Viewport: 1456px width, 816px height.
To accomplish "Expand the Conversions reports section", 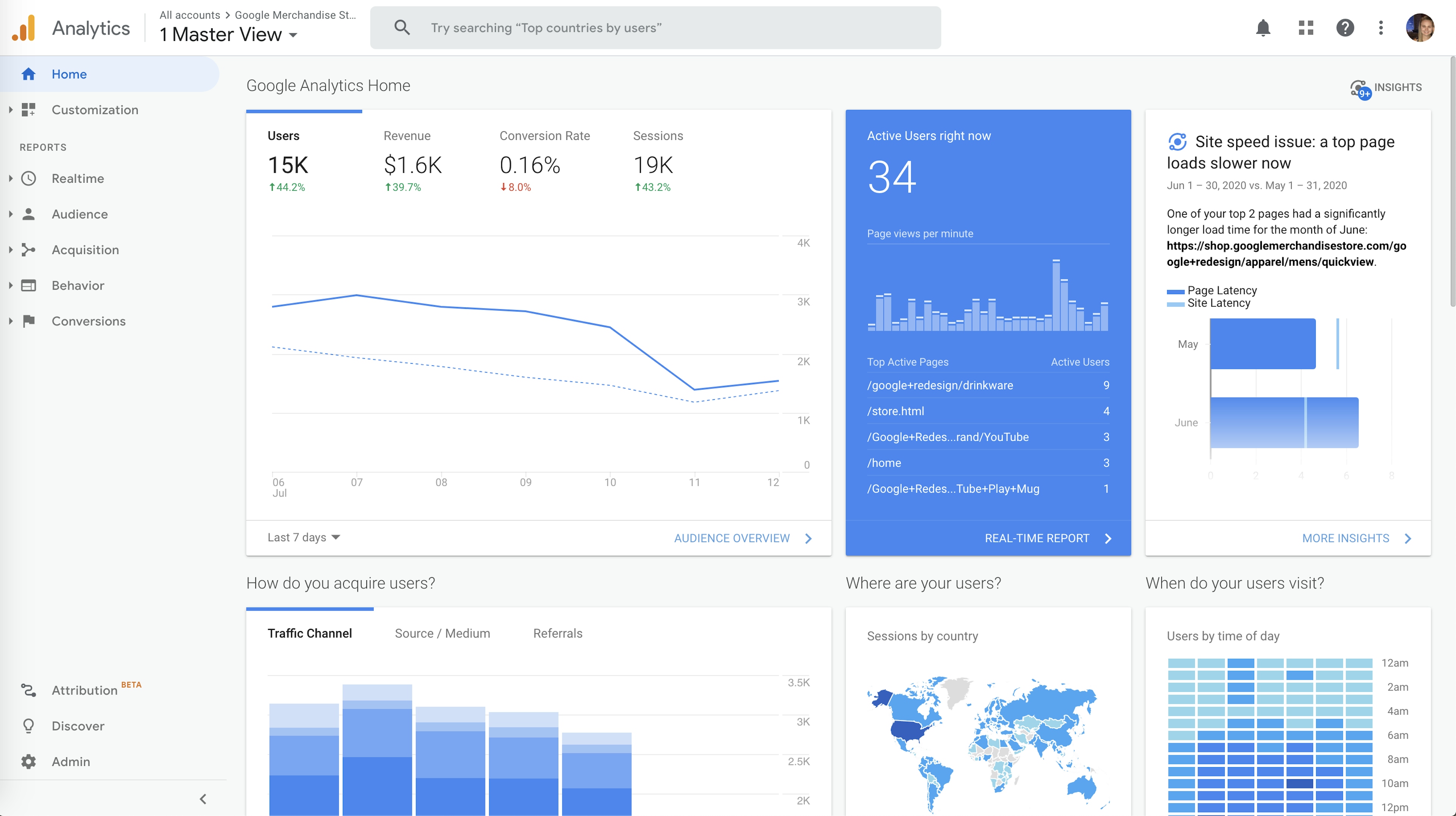I will (x=88, y=321).
